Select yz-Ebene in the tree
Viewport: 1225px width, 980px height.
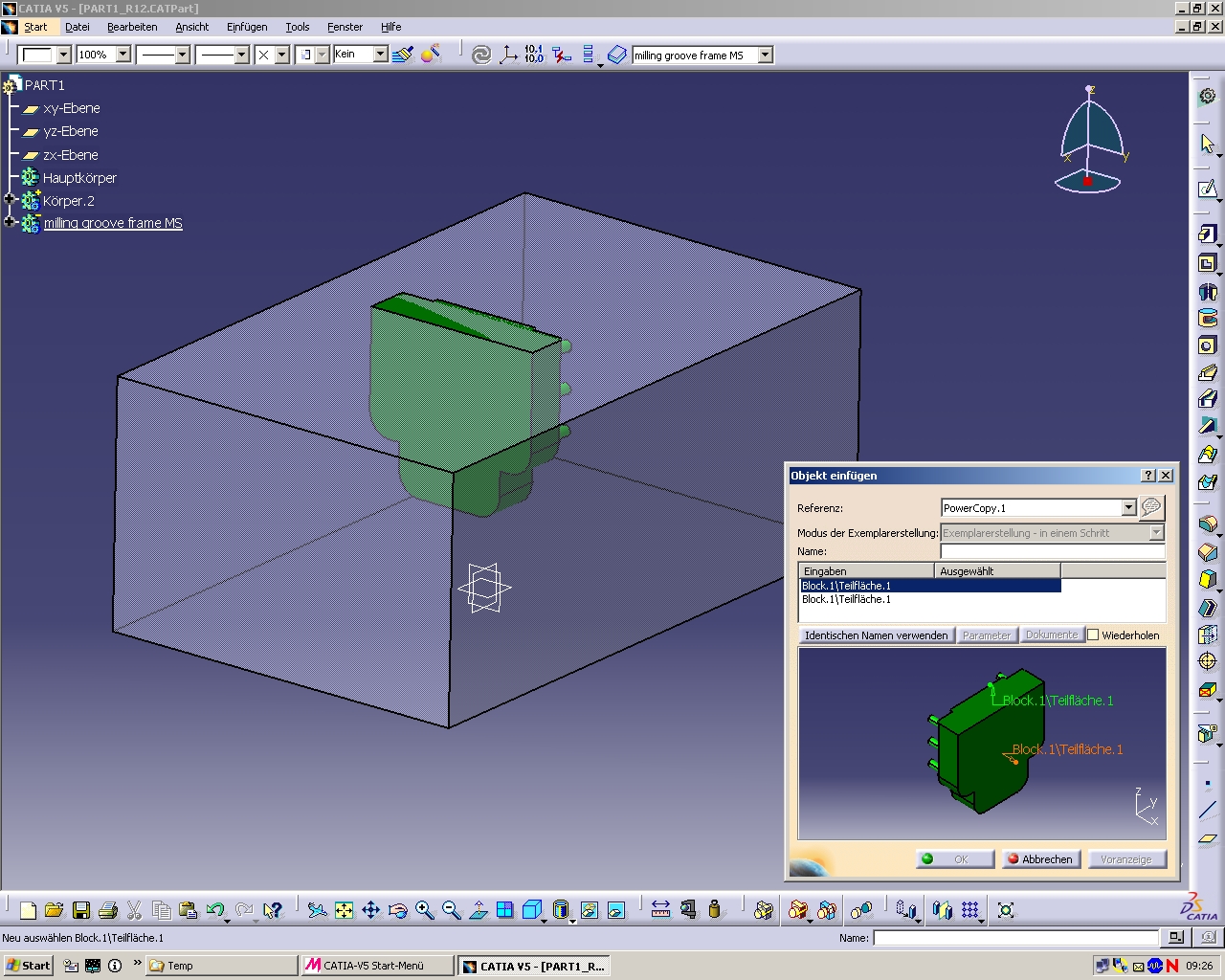70,131
